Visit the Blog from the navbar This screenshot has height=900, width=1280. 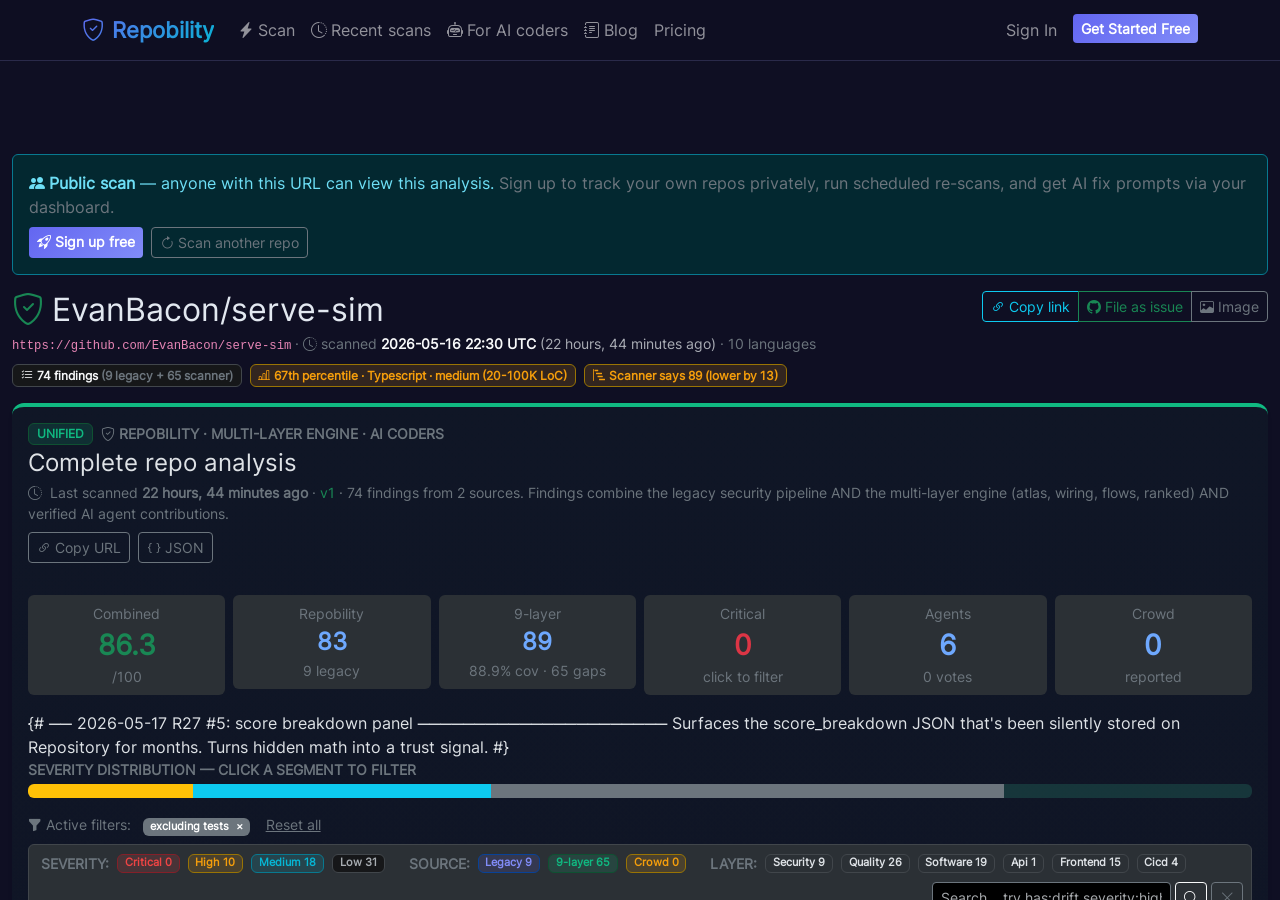611,30
